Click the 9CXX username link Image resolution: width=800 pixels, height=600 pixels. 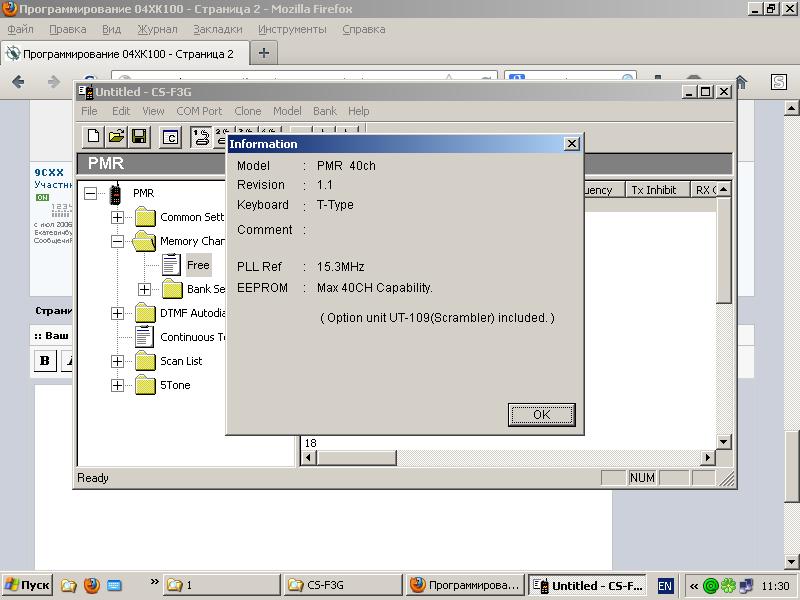pos(49,172)
